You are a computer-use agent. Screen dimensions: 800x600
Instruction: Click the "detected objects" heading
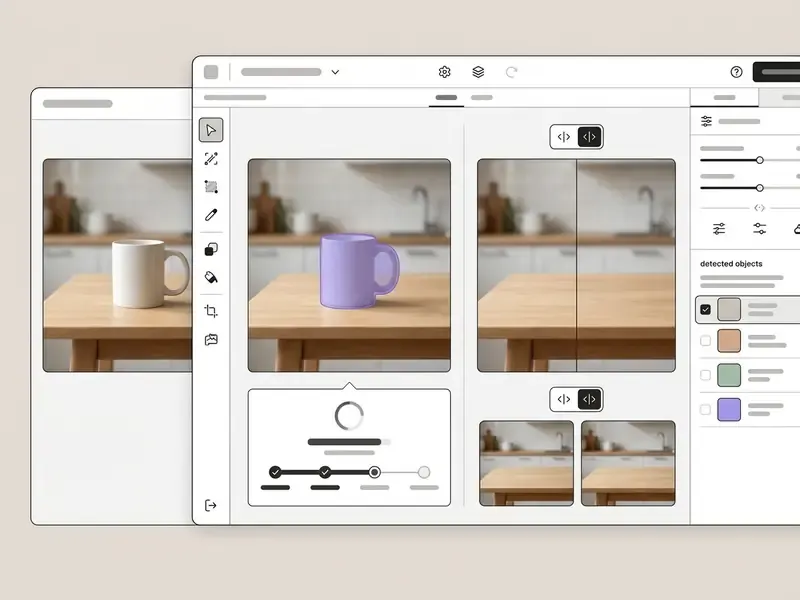(x=731, y=264)
